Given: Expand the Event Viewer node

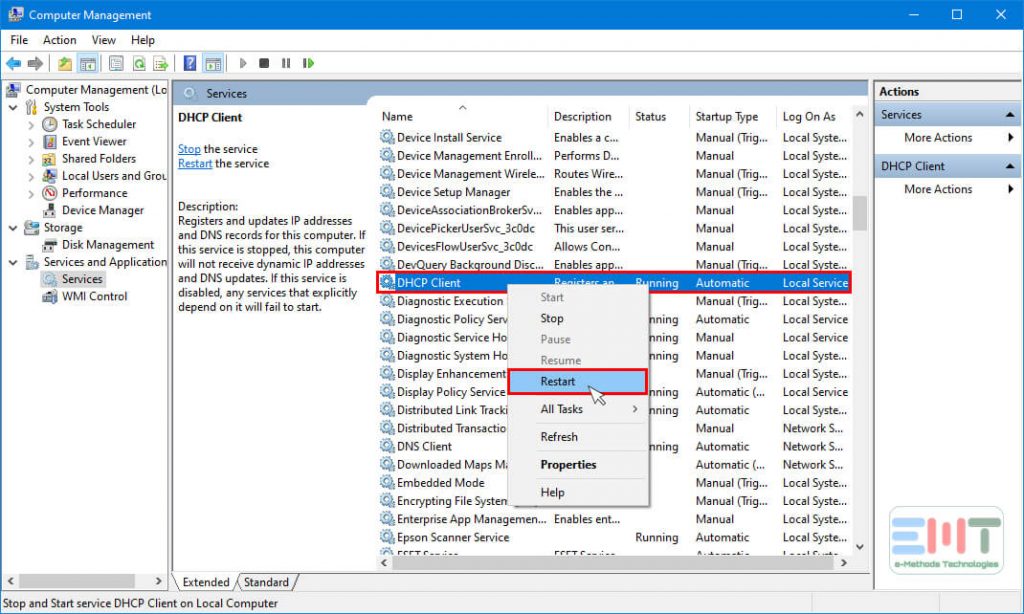Looking at the screenshot, I should pos(31,142).
